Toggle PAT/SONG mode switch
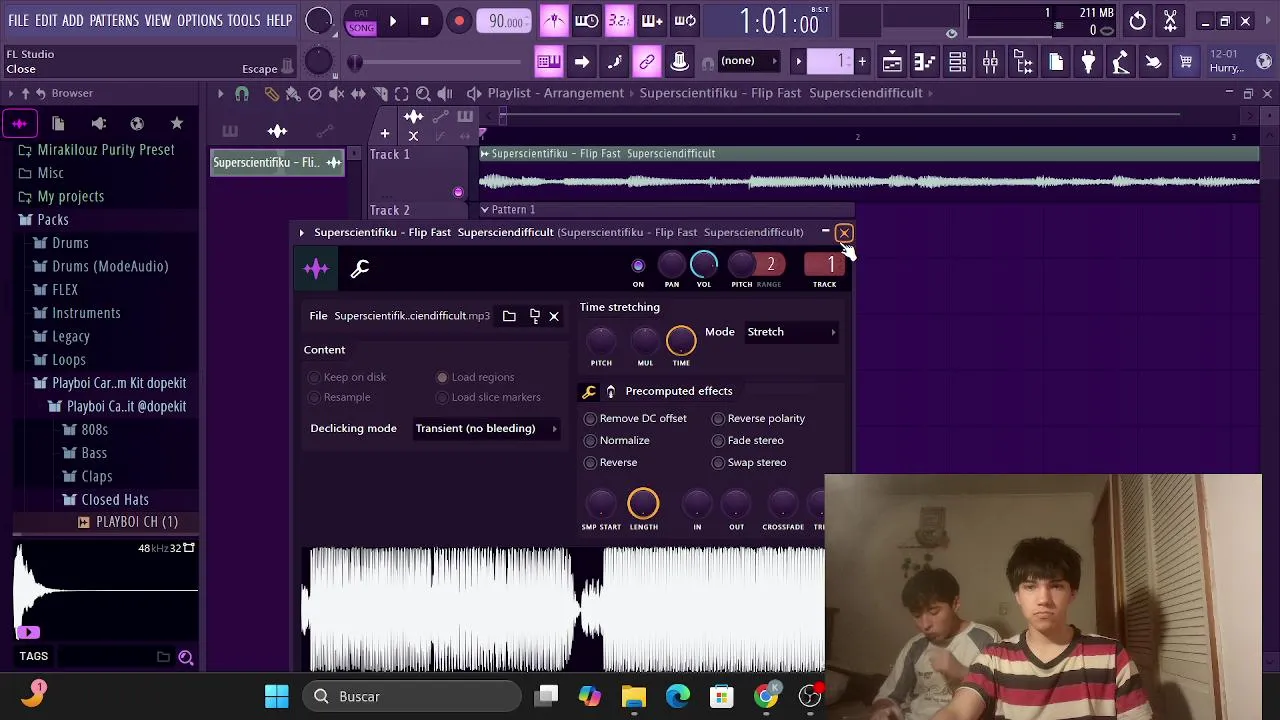 click(361, 21)
